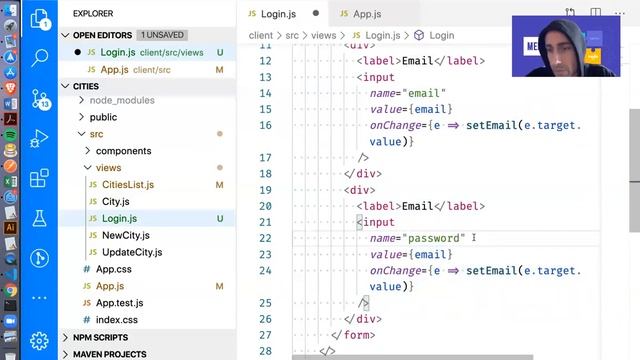Viewport: 640px width, 360px height.
Task: Open NewCity.js file in explorer
Action: click(x=126, y=236)
